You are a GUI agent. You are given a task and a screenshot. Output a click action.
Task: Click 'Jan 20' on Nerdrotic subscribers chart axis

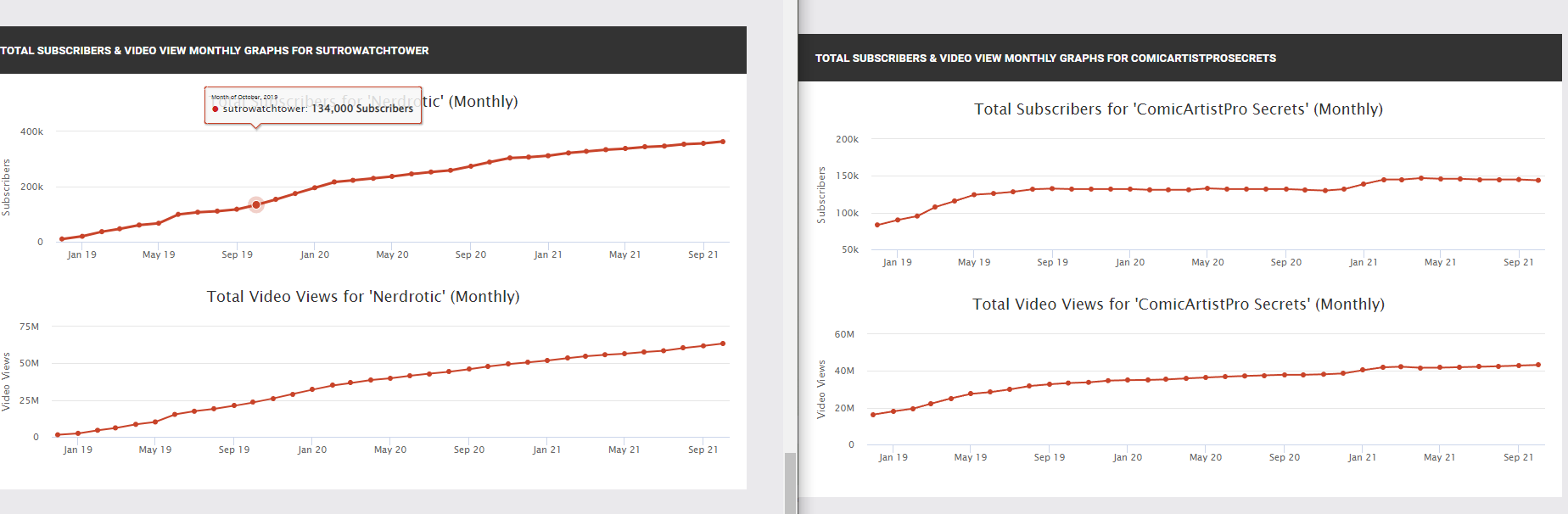pos(315,255)
